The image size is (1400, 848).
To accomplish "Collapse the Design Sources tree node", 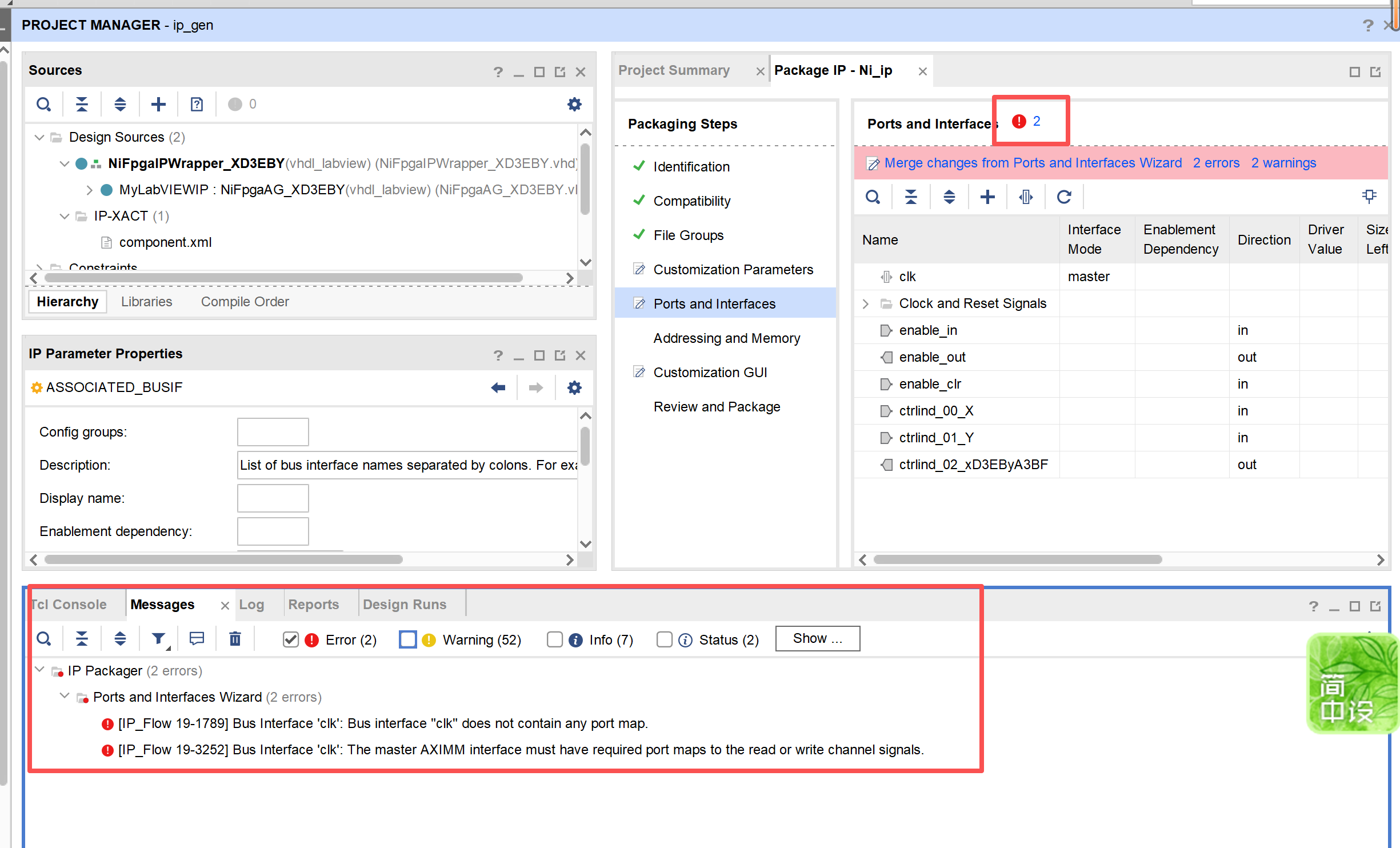I will (x=39, y=137).
